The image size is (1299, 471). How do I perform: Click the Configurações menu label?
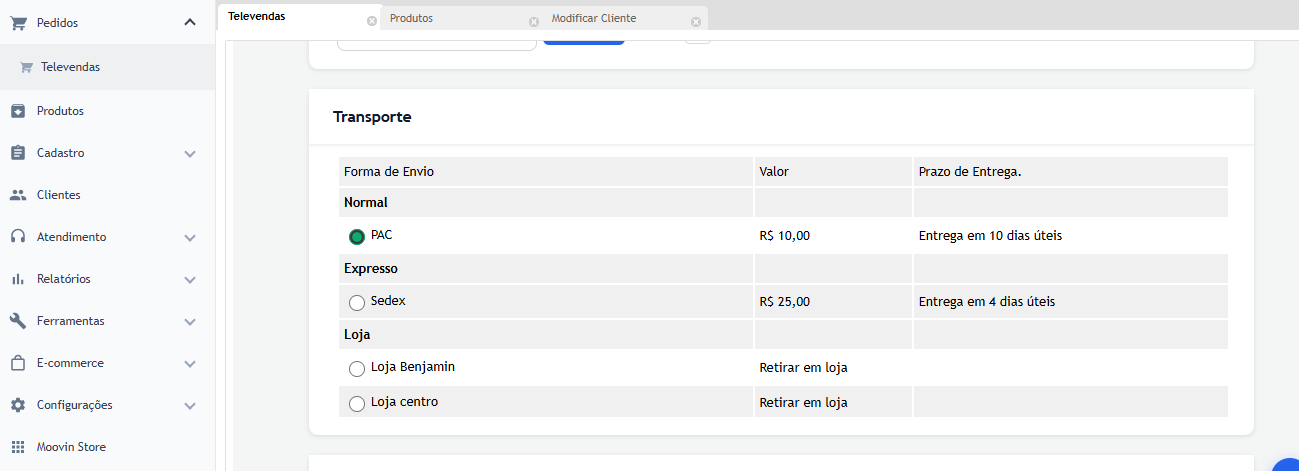(x=75, y=405)
